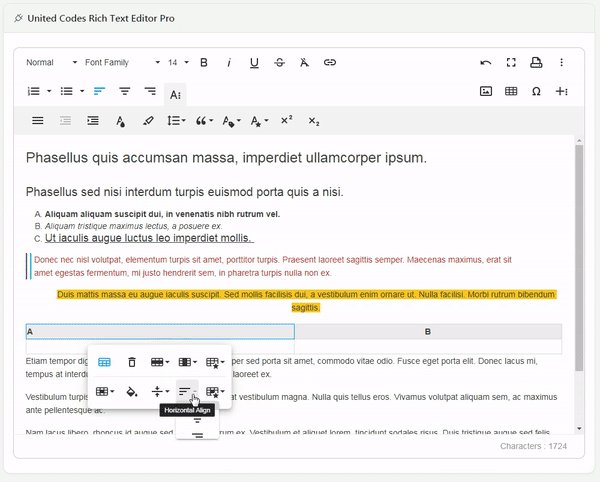Choose right align in horizontal align list
600x482 pixels.
click(197, 435)
